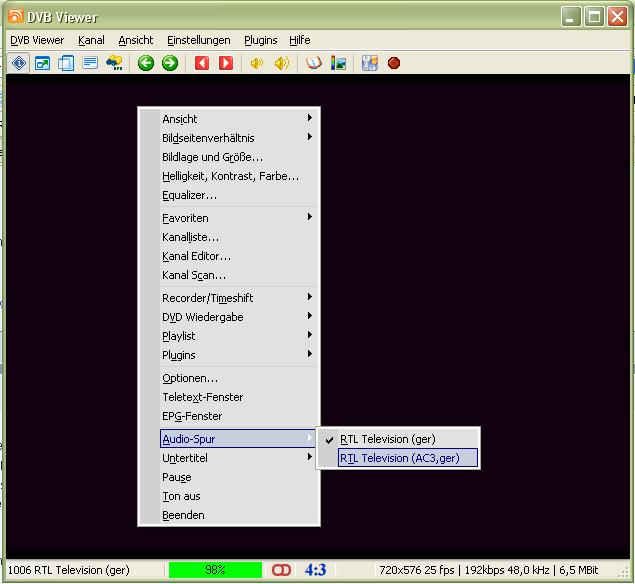Toggle Pause in the context menu
The width and height of the screenshot is (635, 584).
click(x=238, y=477)
